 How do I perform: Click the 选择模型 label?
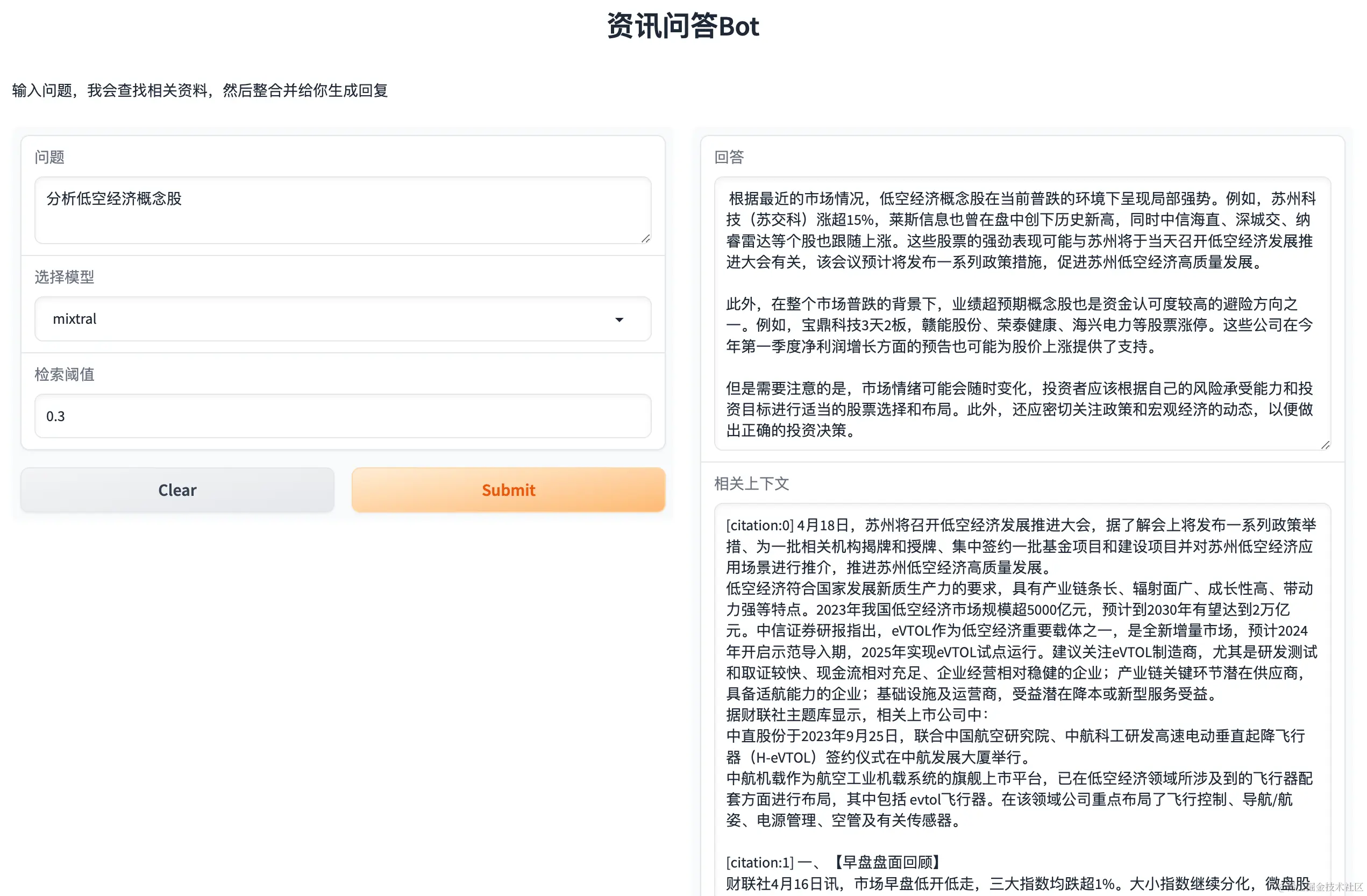coord(65,277)
